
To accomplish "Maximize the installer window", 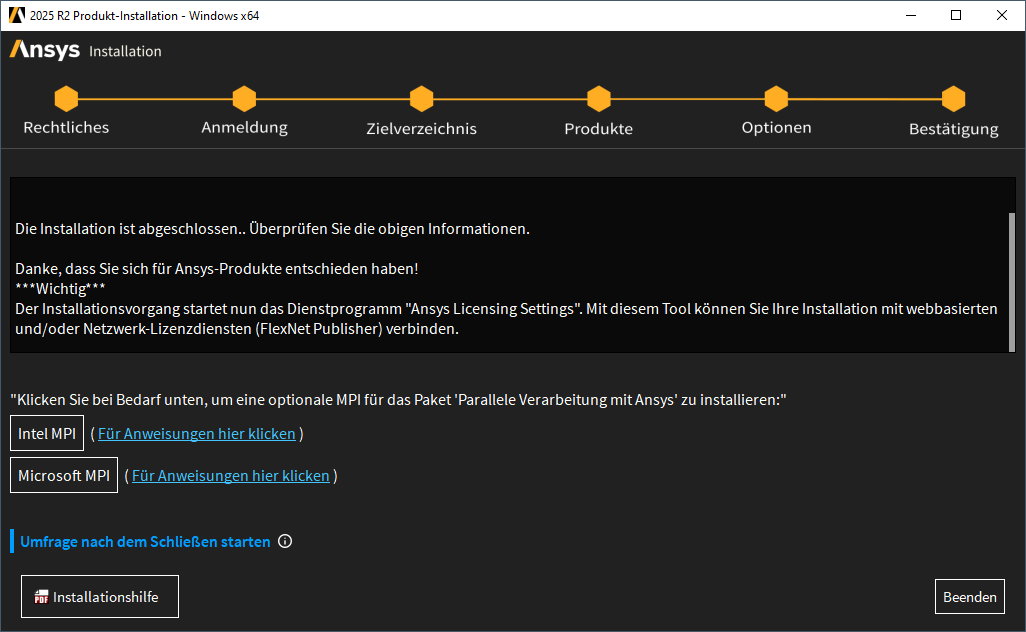I will 956,15.
